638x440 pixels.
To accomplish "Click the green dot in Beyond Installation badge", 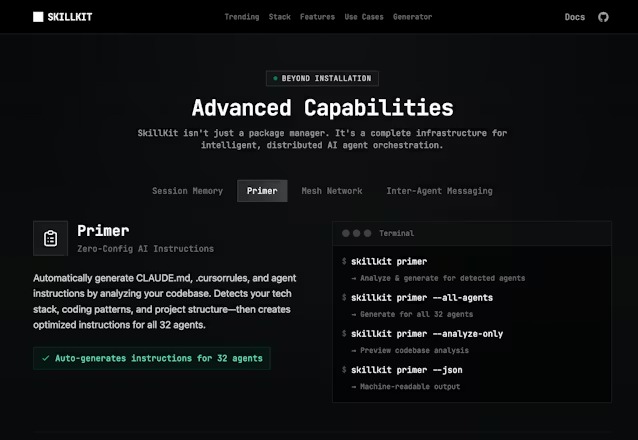I will (x=275, y=78).
